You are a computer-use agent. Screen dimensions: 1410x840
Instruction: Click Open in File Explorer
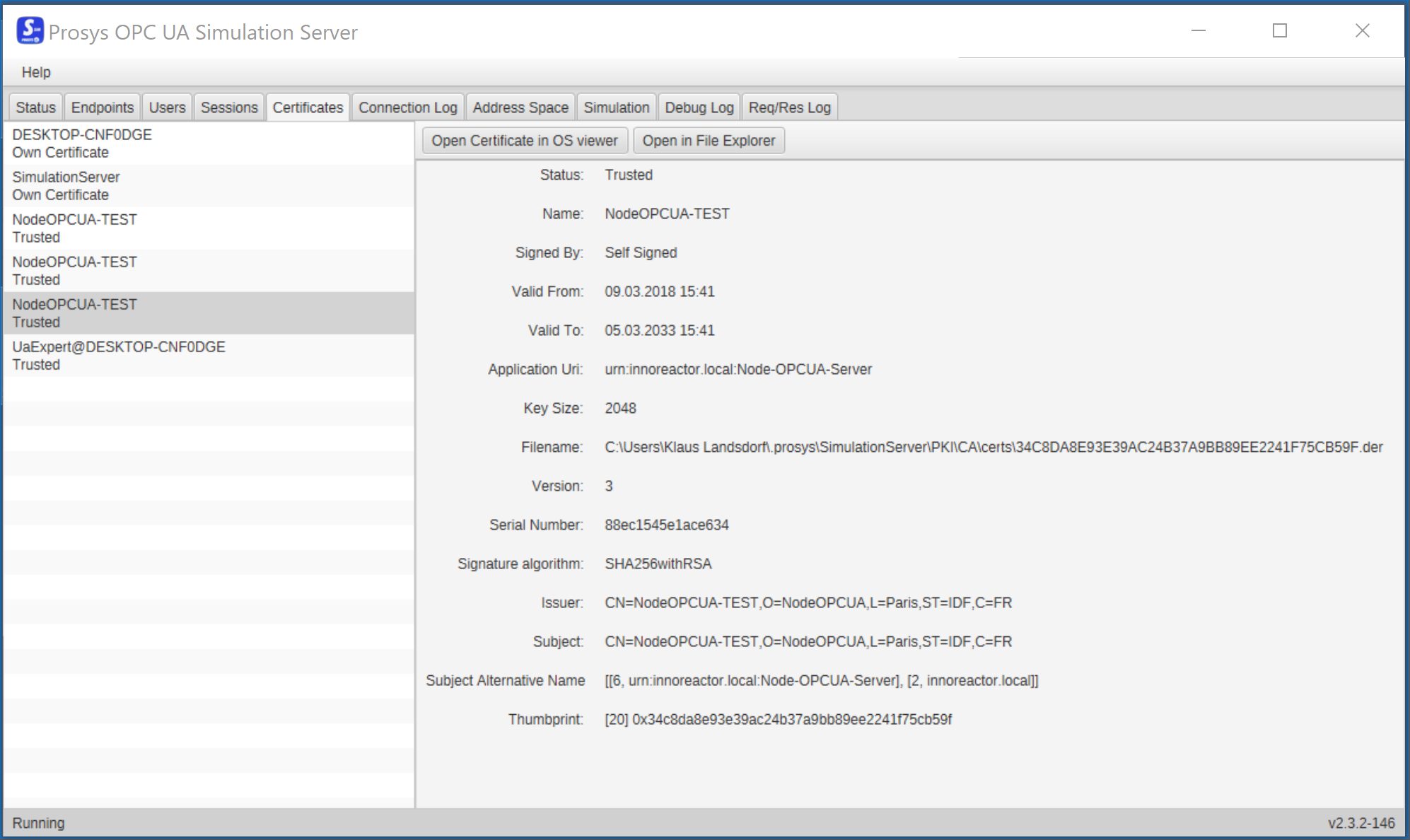point(709,140)
